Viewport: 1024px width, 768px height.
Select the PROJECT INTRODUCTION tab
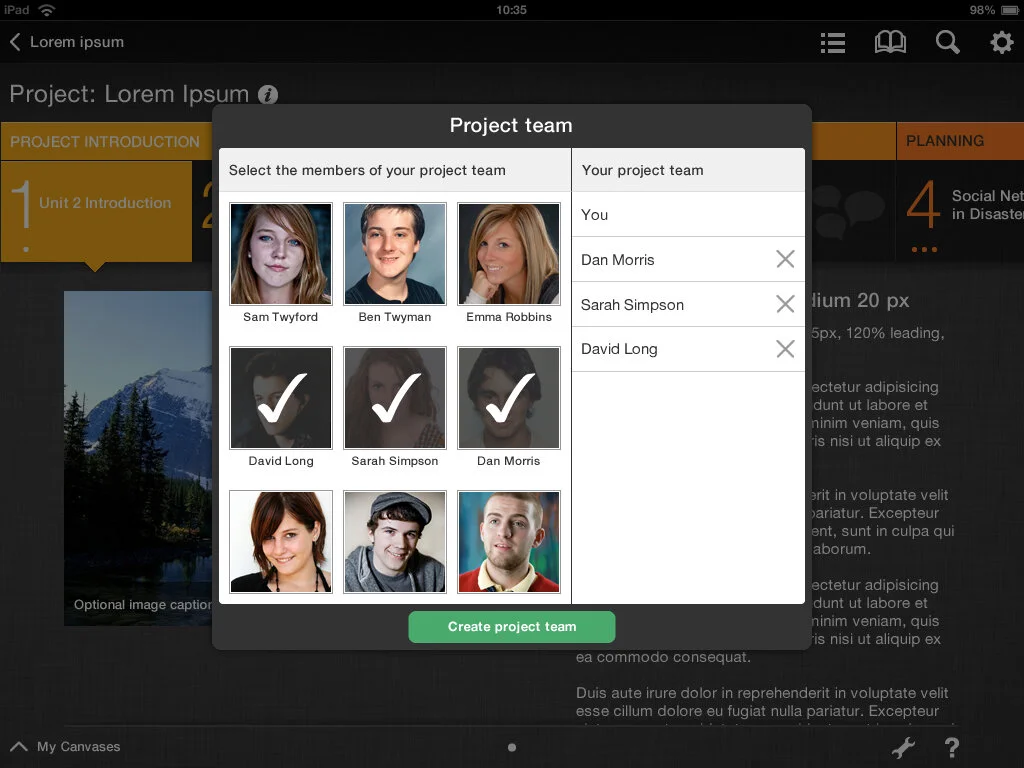point(103,141)
